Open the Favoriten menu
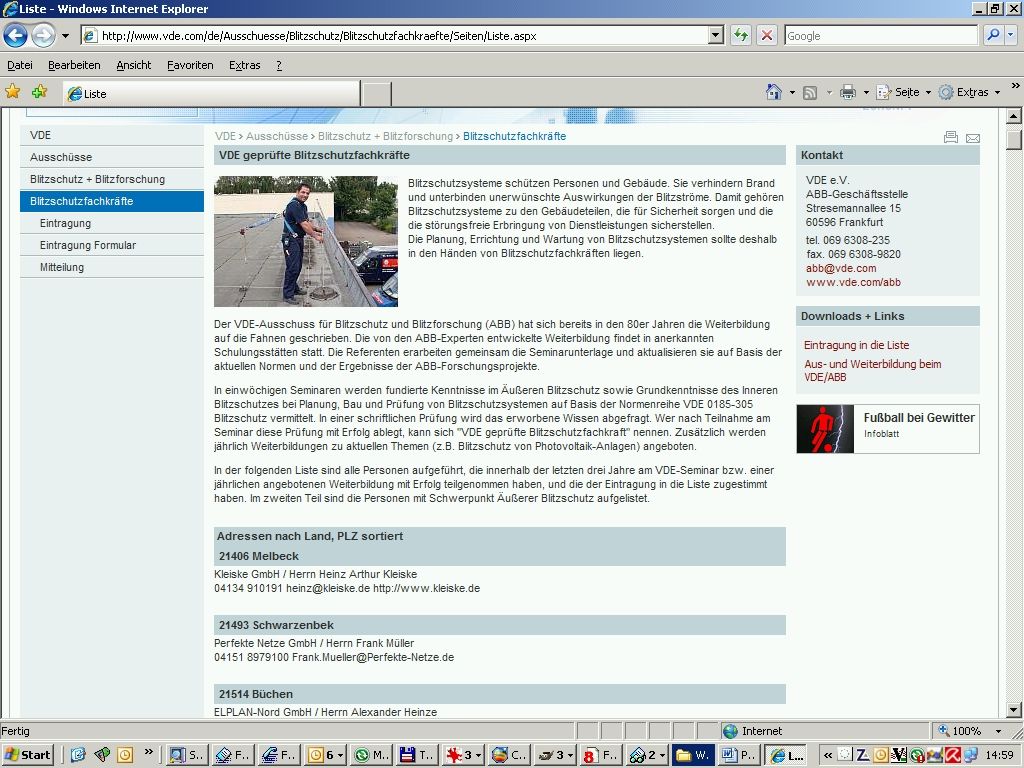1024x768 pixels. coord(190,65)
